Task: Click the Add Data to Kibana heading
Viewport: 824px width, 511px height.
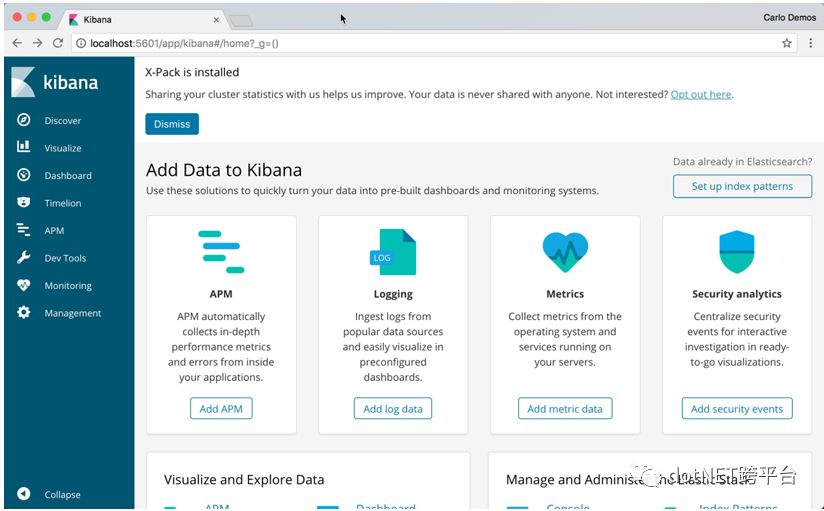Action: [224, 170]
